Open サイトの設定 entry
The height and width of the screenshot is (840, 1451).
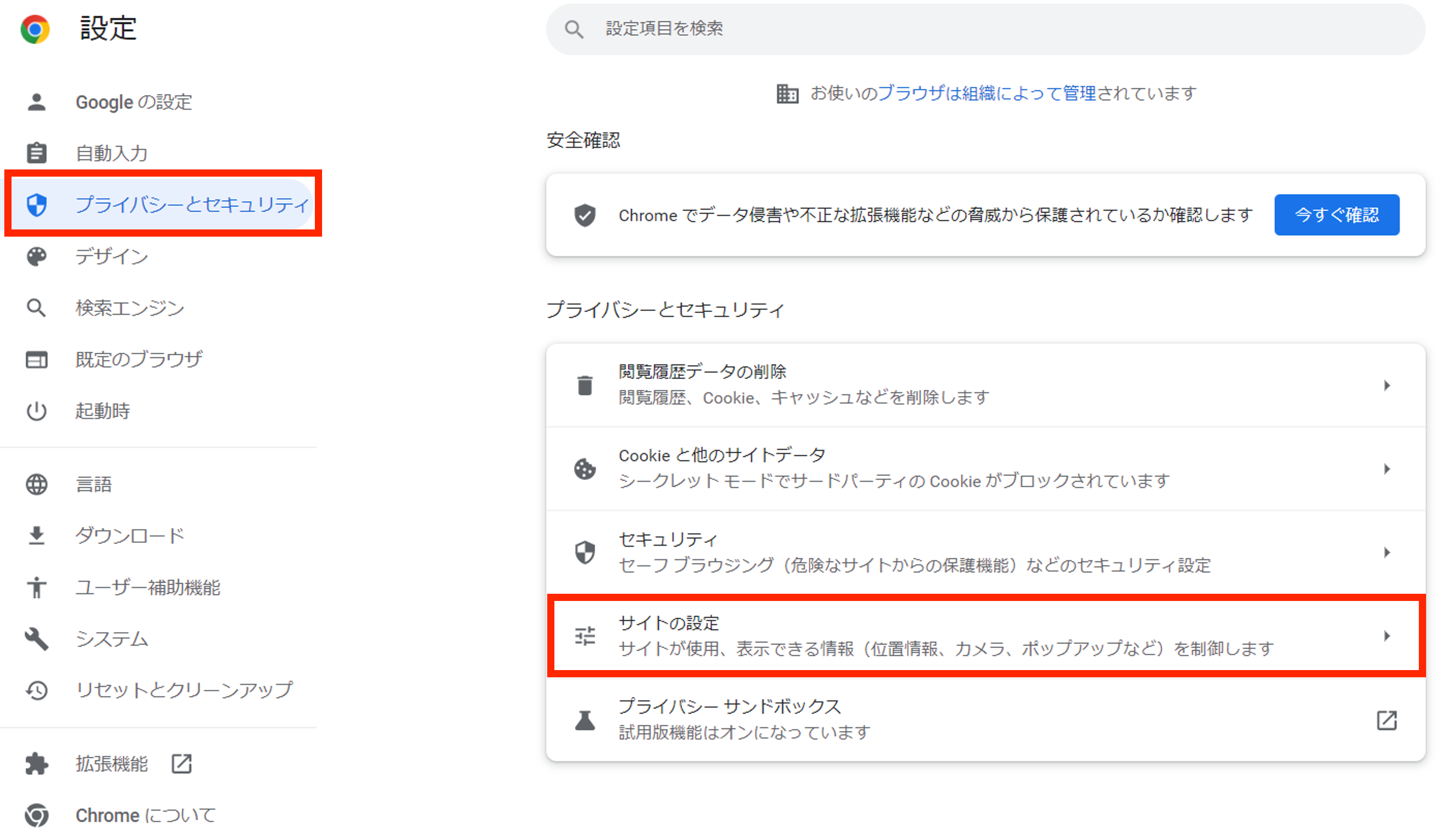click(985, 636)
